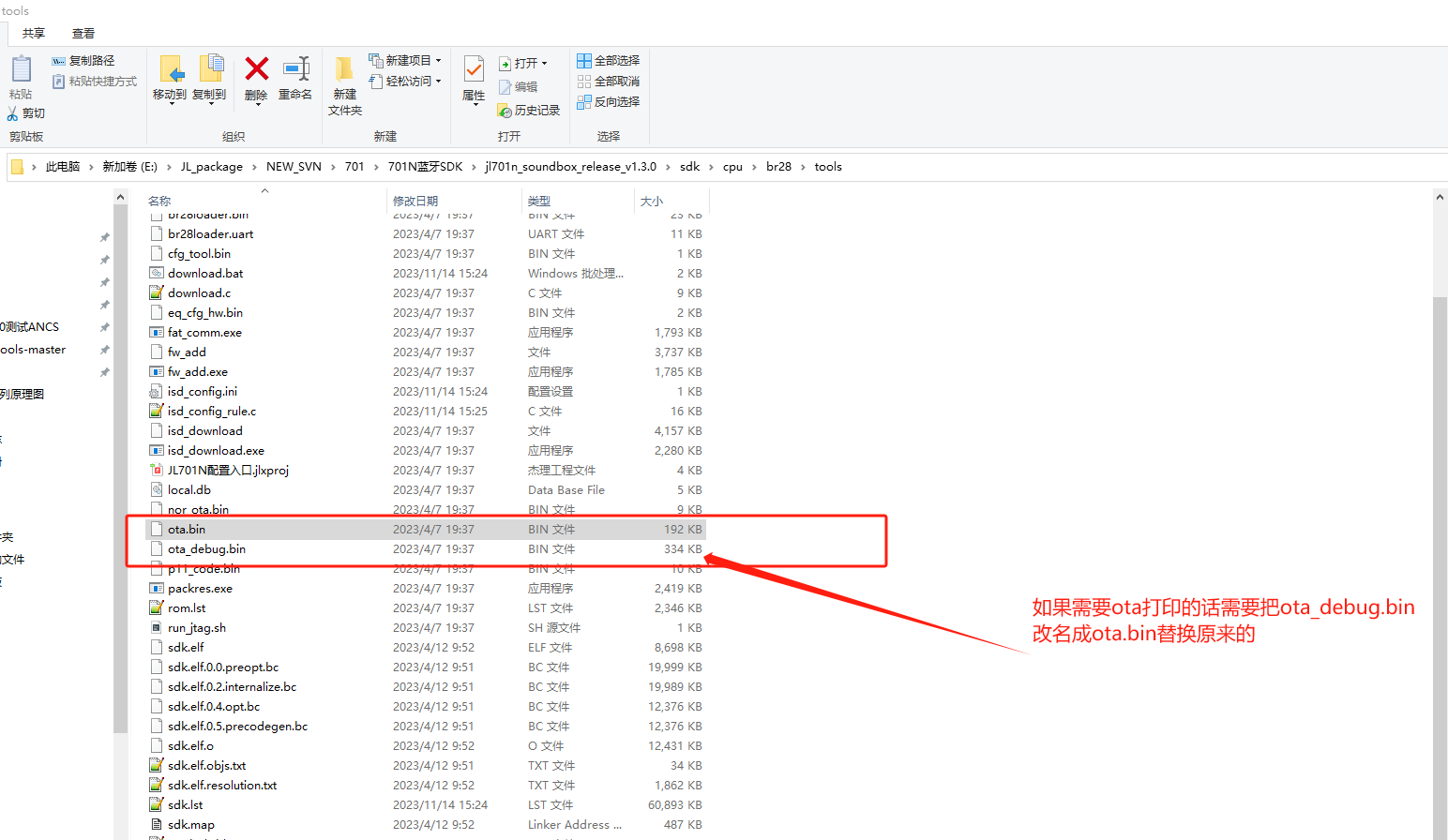
Task: Expand the New item (新建项目) dropdown
Action: point(438,60)
